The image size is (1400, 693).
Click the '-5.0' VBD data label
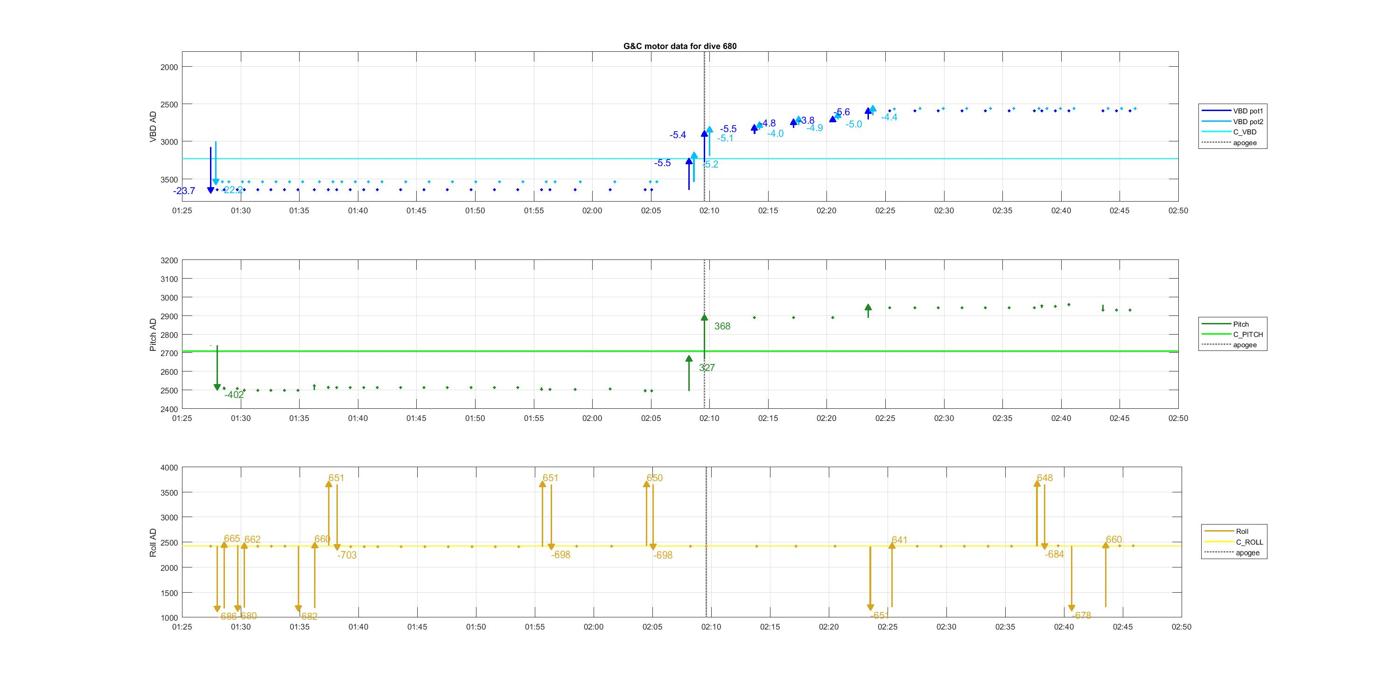pos(853,124)
